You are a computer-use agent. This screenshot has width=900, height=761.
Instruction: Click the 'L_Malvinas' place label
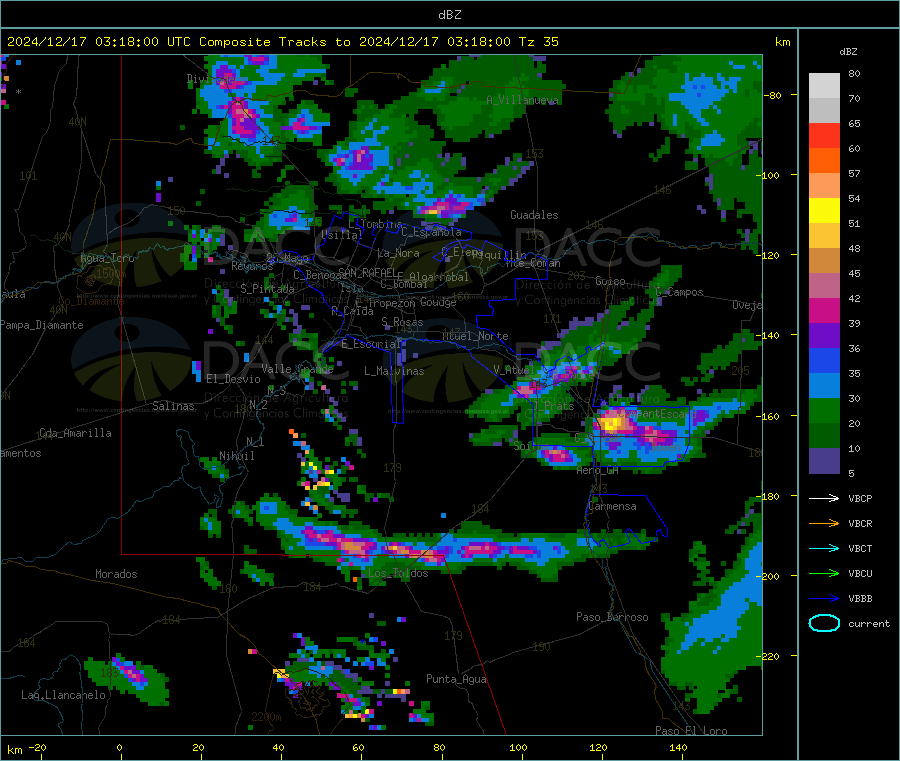tap(394, 371)
